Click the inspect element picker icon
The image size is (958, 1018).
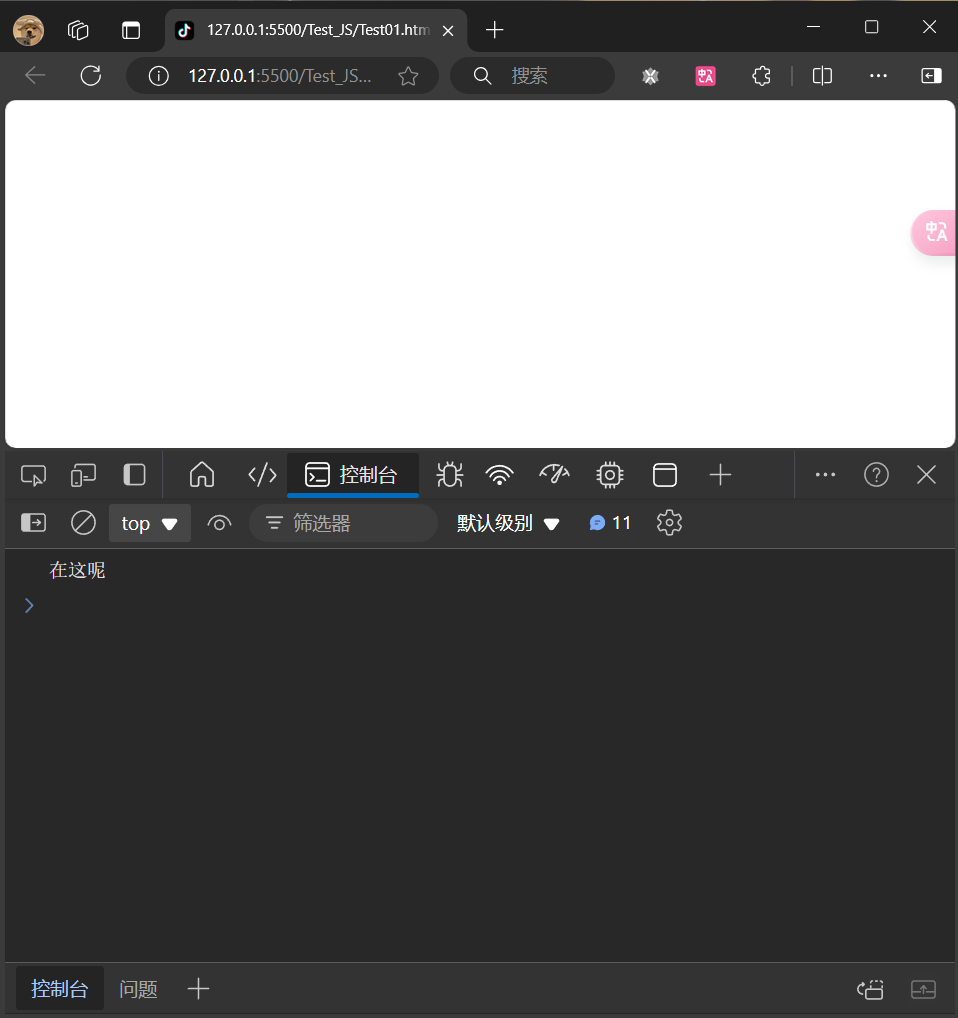(x=33, y=475)
